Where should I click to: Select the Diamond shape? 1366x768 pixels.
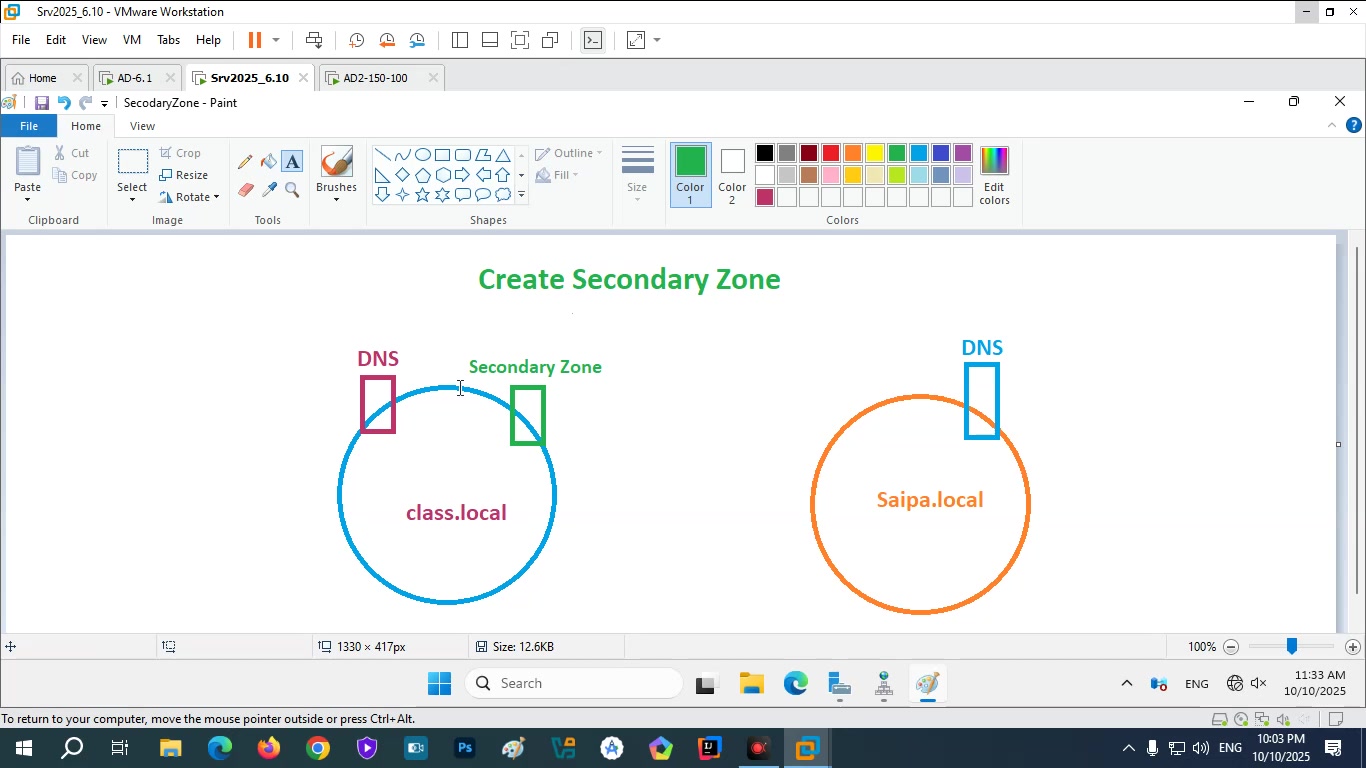pyautogui.click(x=402, y=175)
